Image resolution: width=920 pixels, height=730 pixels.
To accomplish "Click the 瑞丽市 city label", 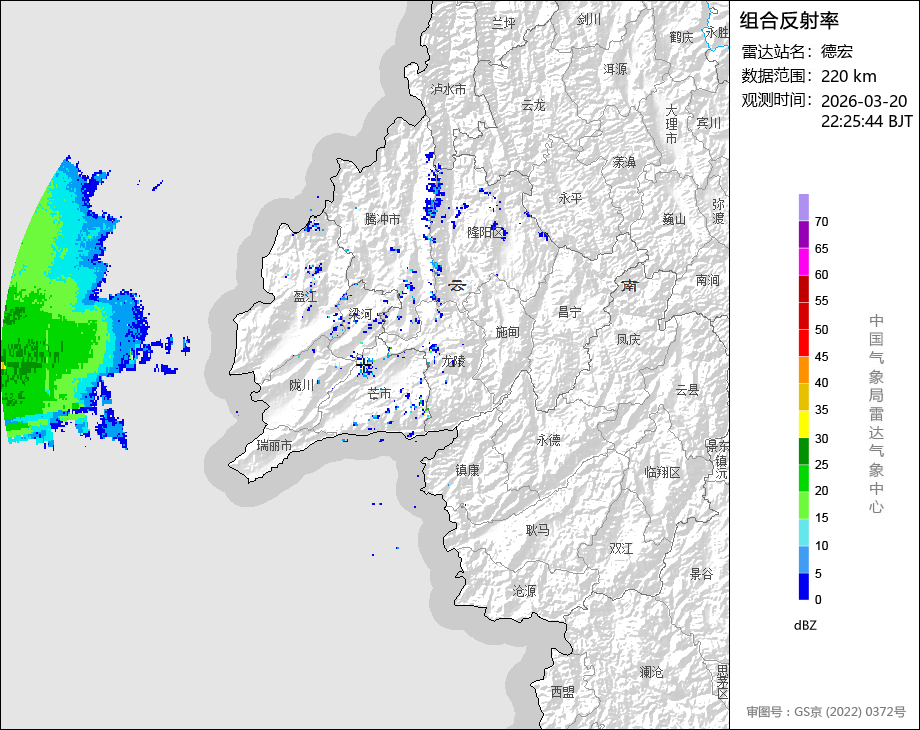I will point(274,444).
